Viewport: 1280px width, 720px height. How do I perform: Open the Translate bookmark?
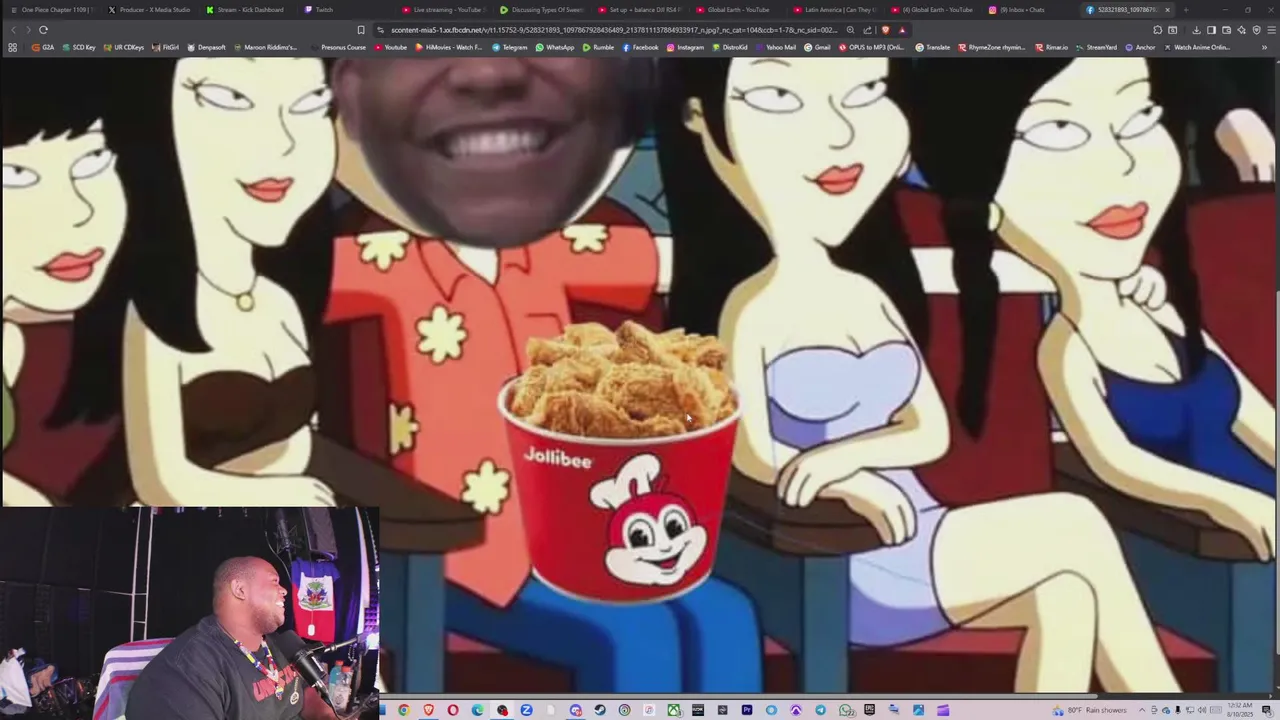[x=933, y=47]
